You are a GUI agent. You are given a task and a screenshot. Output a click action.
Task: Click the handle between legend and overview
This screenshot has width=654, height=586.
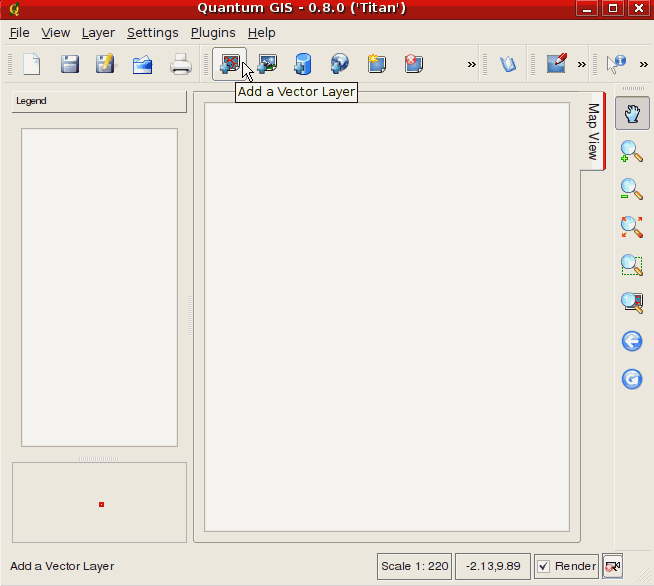99,459
